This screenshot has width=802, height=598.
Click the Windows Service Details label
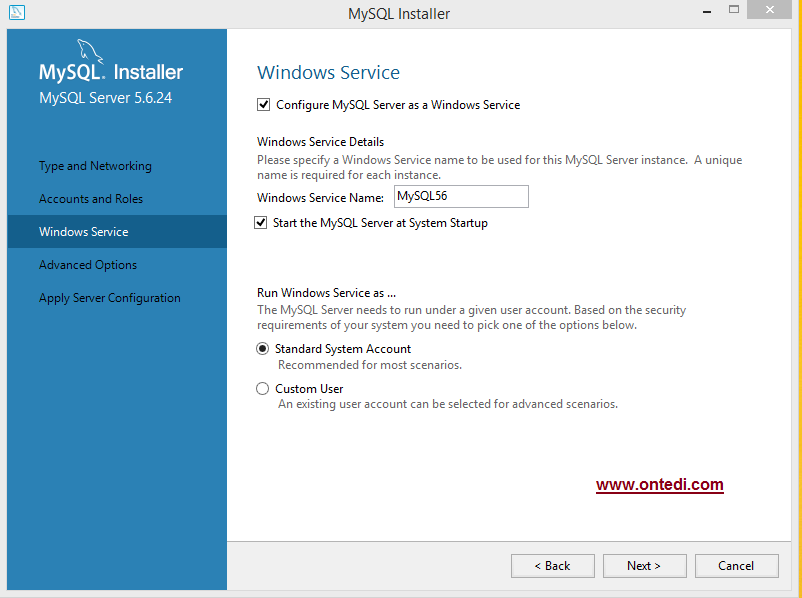(320, 142)
